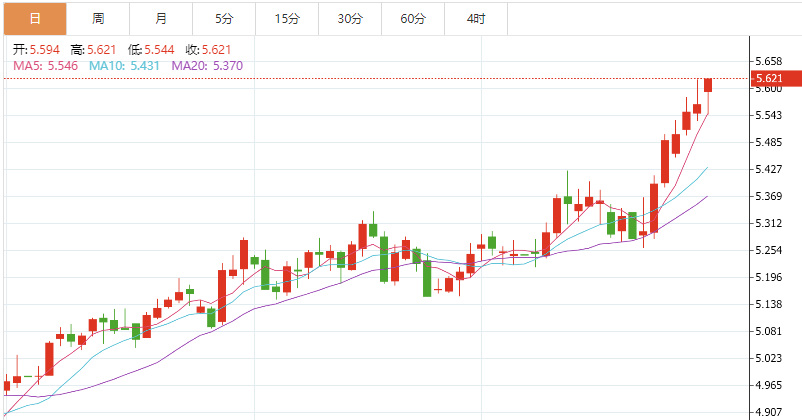Click the 4.907 price axis label
The height and width of the screenshot is (420, 802).
click(x=769, y=412)
